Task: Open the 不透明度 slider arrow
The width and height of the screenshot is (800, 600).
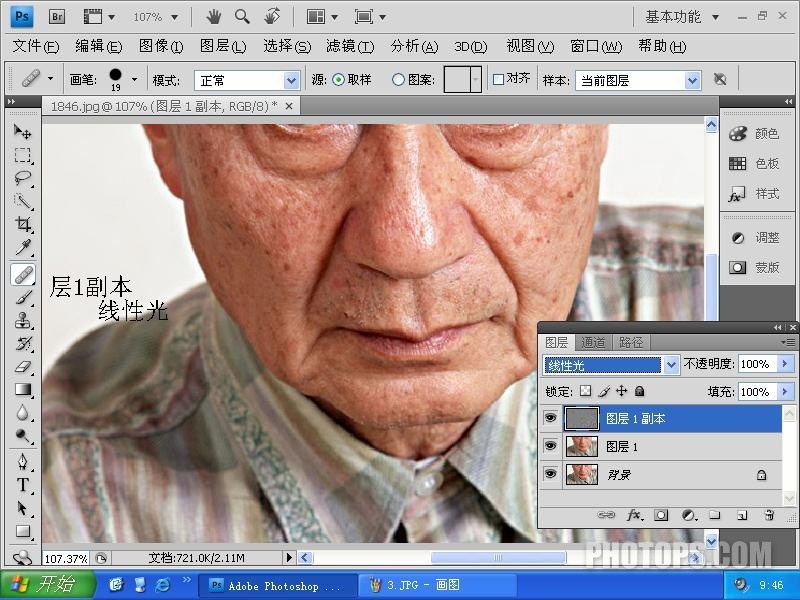Action: (785, 364)
